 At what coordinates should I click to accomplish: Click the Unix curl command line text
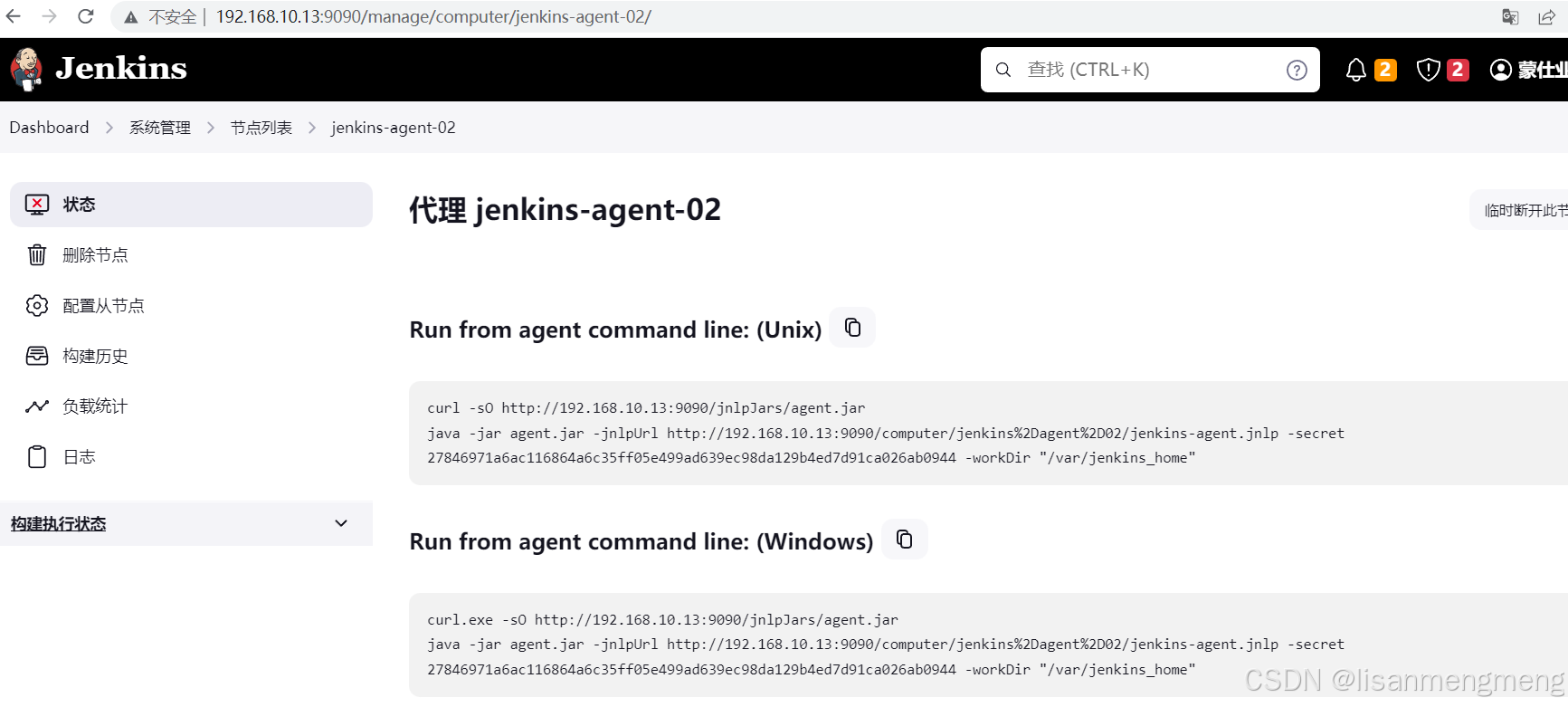tap(646, 408)
